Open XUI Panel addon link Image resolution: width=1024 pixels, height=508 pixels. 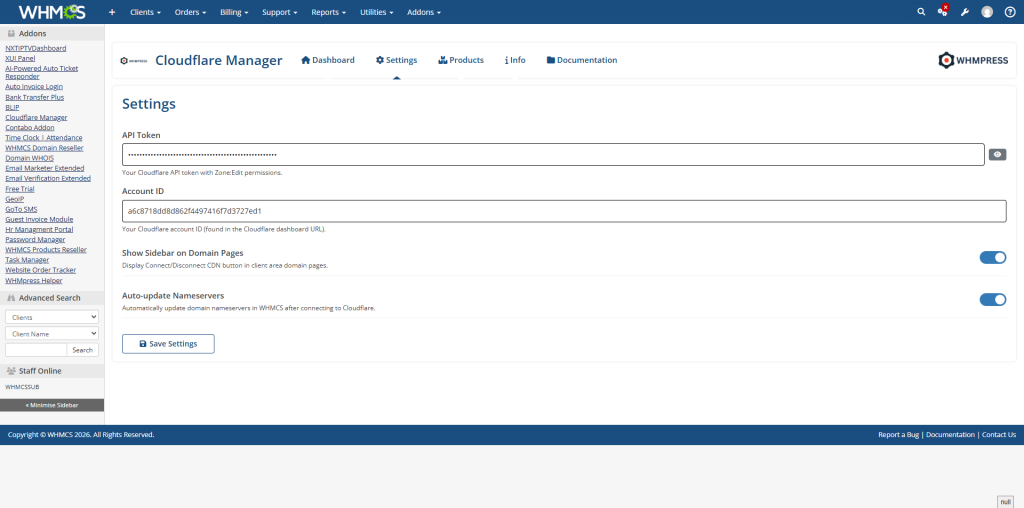tap(20, 58)
